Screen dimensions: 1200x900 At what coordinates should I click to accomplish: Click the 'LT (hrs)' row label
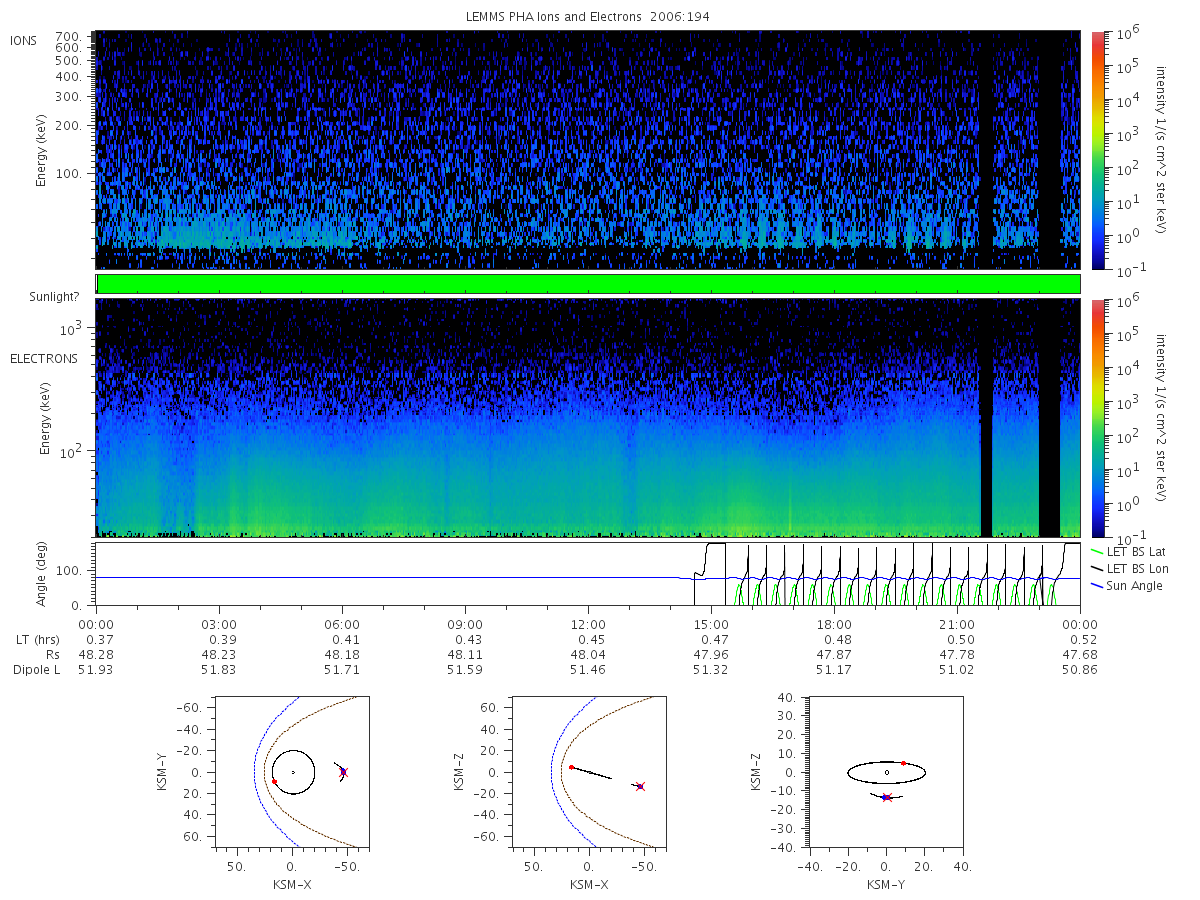coord(36,640)
